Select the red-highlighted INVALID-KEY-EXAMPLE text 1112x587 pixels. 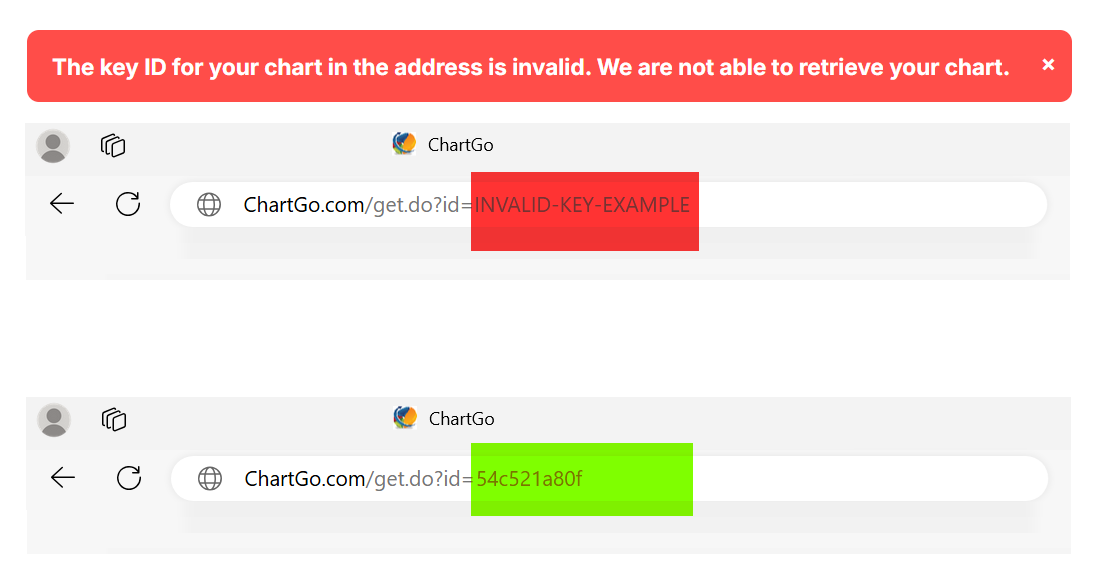coord(584,204)
